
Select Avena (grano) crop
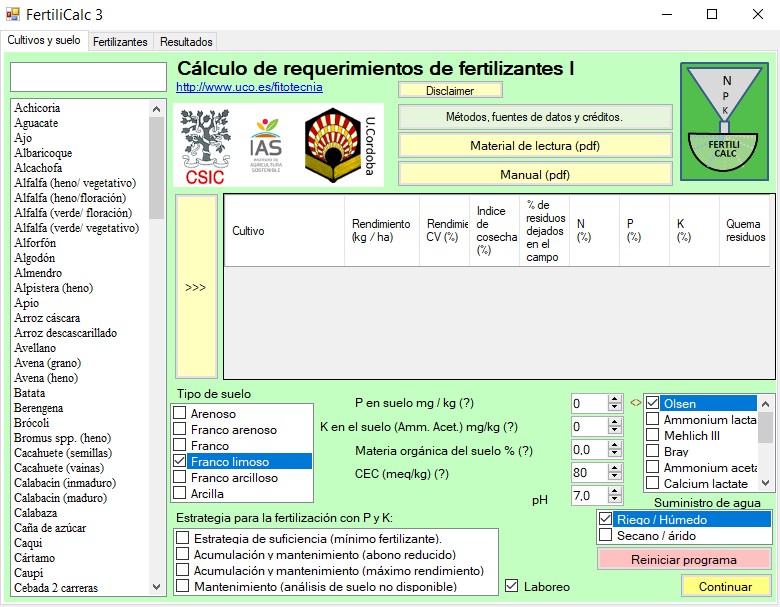click(x=48, y=363)
